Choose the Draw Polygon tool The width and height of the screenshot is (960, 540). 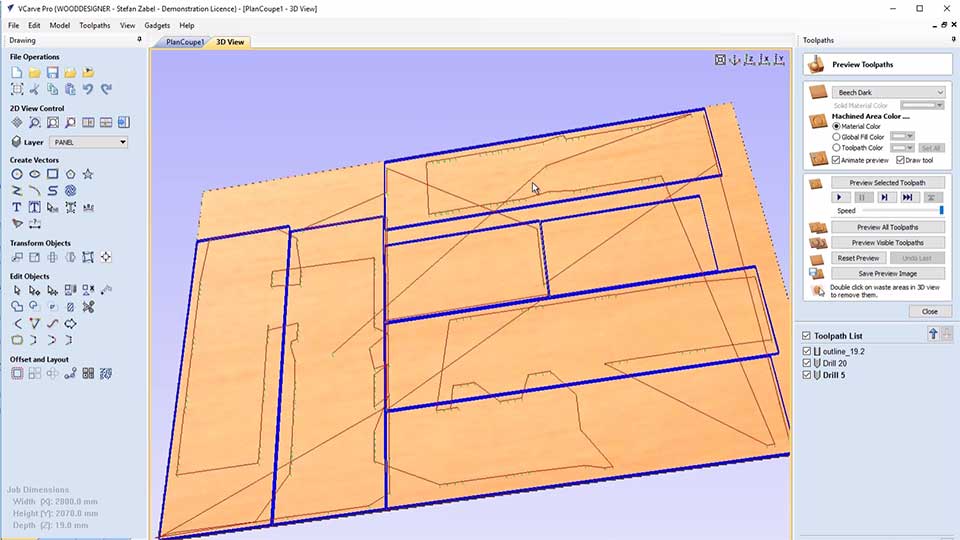coord(70,174)
